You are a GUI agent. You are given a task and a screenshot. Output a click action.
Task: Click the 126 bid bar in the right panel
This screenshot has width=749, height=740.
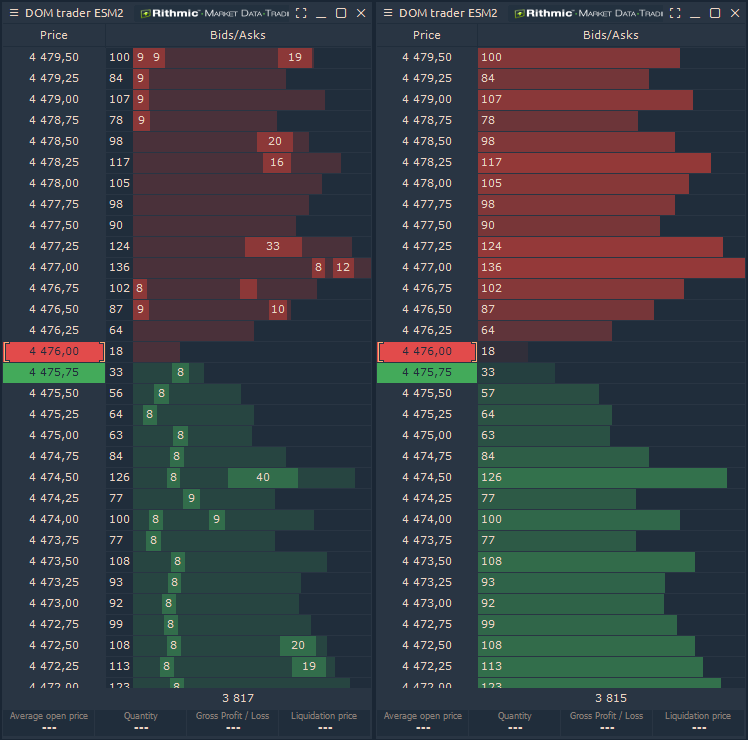(602, 478)
